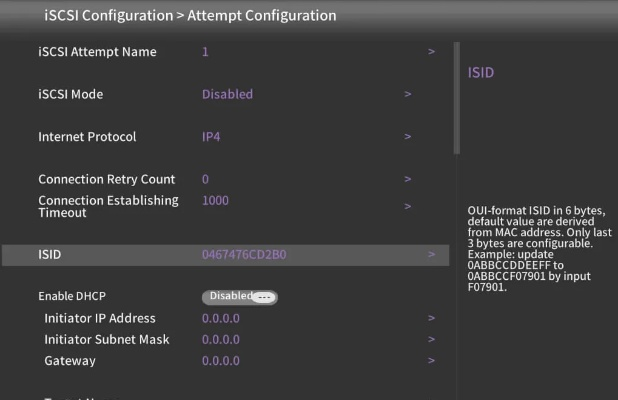Click the arrow at the end of the Internet Protocol row
This screenshot has height=400, width=618.
click(x=408, y=136)
